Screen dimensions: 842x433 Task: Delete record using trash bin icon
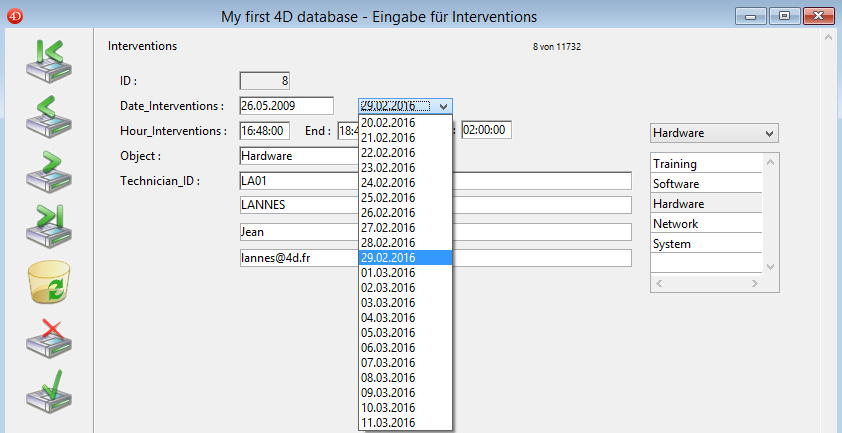click(48, 281)
